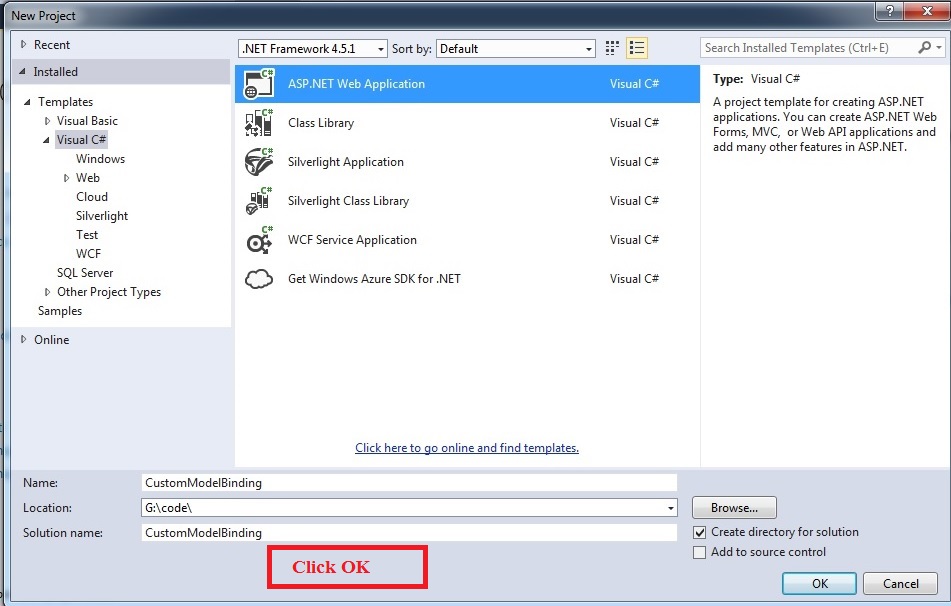Click the Windows Azure SDK cloud icon
The image size is (951, 606).
pyautogui.click(x=259, y=279)
